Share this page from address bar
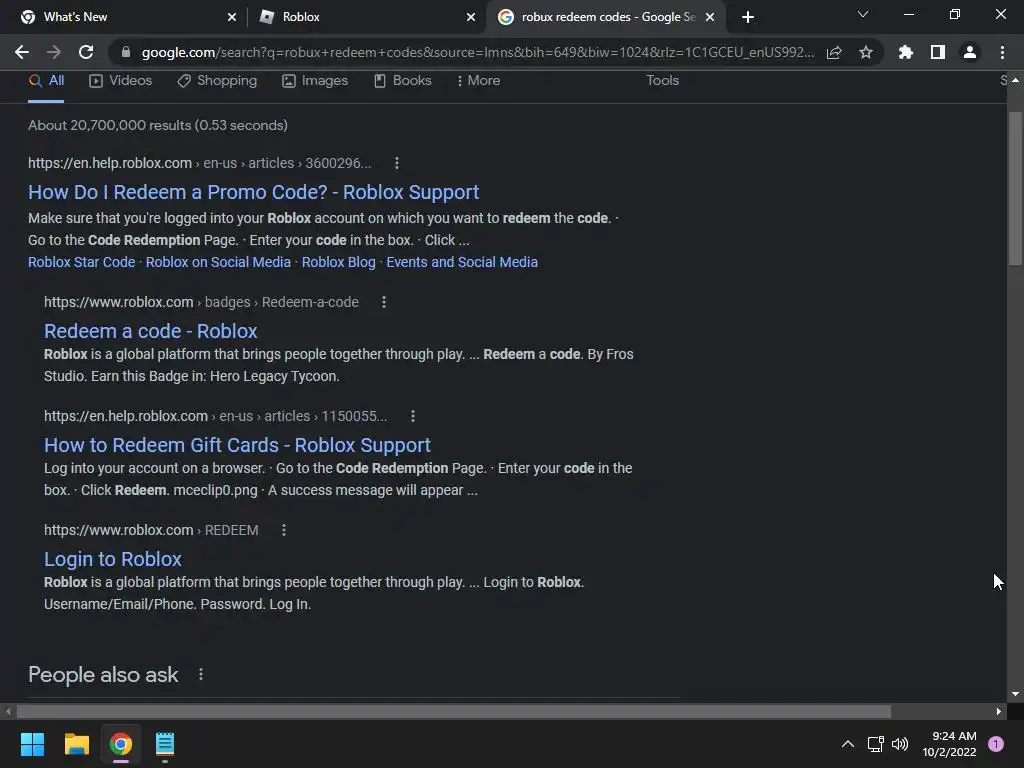 [834, 52]
